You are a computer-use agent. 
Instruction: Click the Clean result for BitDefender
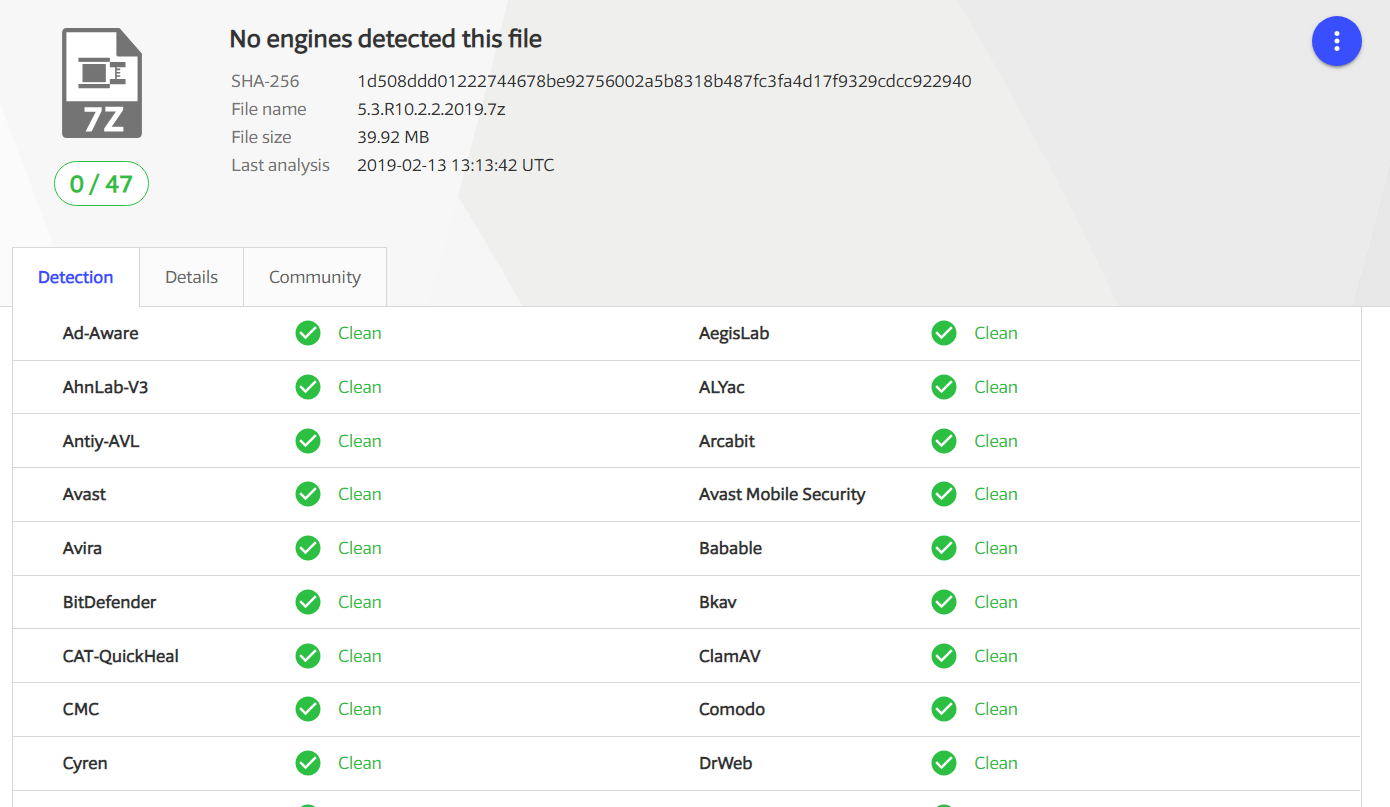pyautogui.click(x=360, y=602)
